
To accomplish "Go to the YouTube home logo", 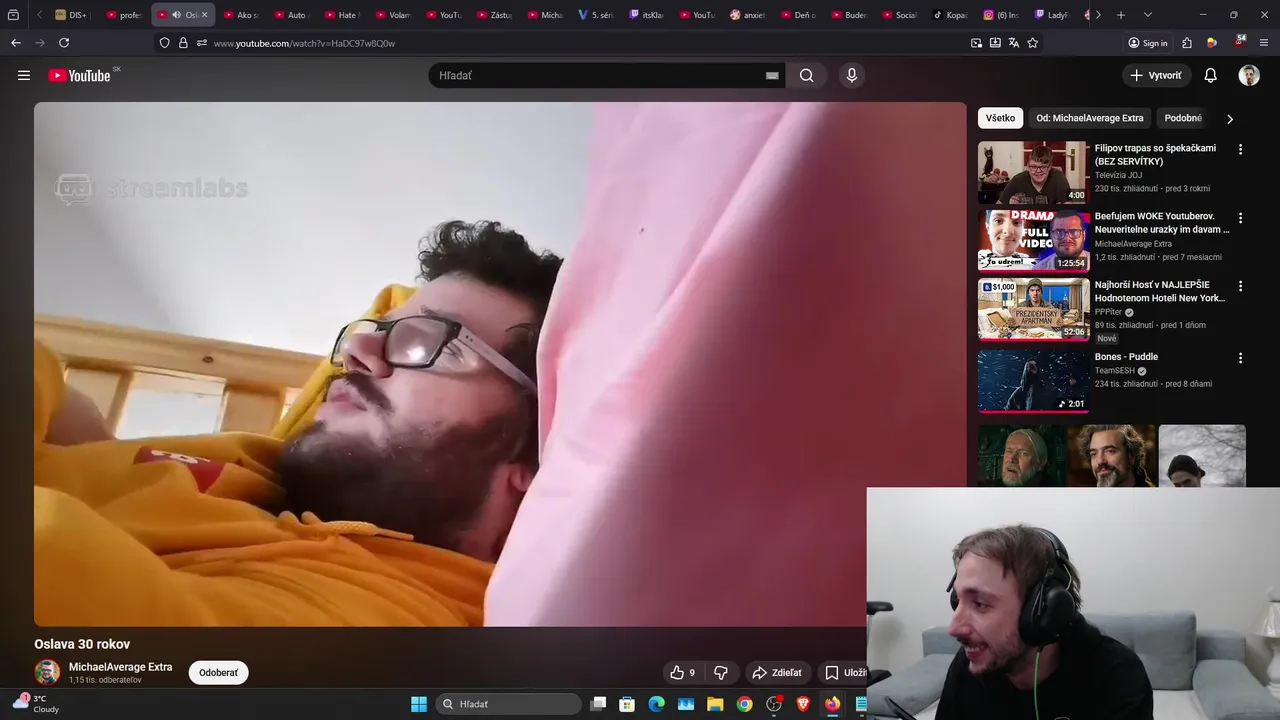I will [x=79, y=75].
